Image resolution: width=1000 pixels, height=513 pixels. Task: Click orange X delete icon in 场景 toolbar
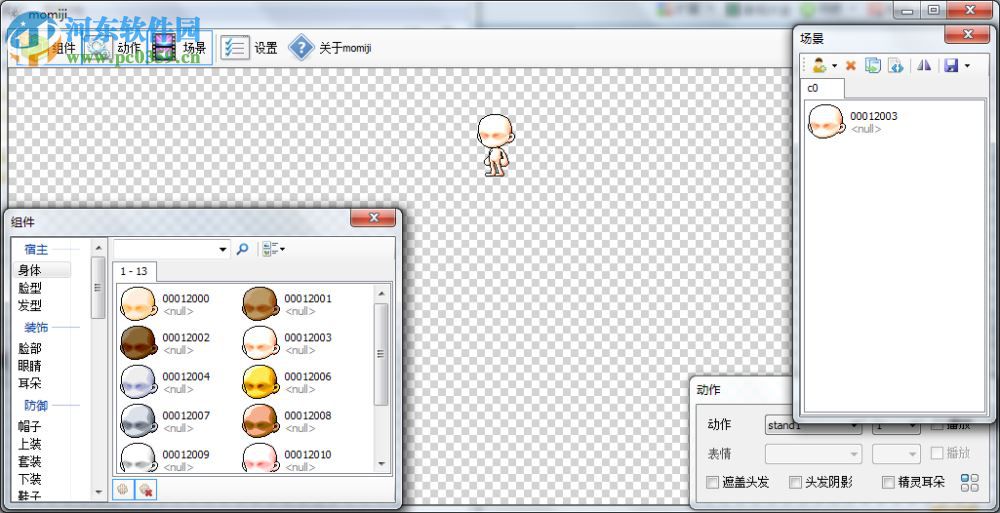click(851, 65)
